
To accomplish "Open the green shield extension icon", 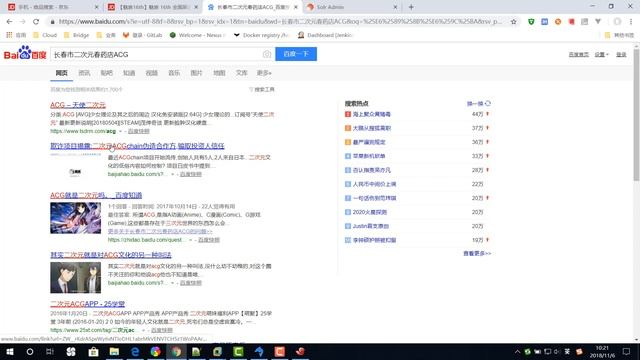I will [531, 22].
